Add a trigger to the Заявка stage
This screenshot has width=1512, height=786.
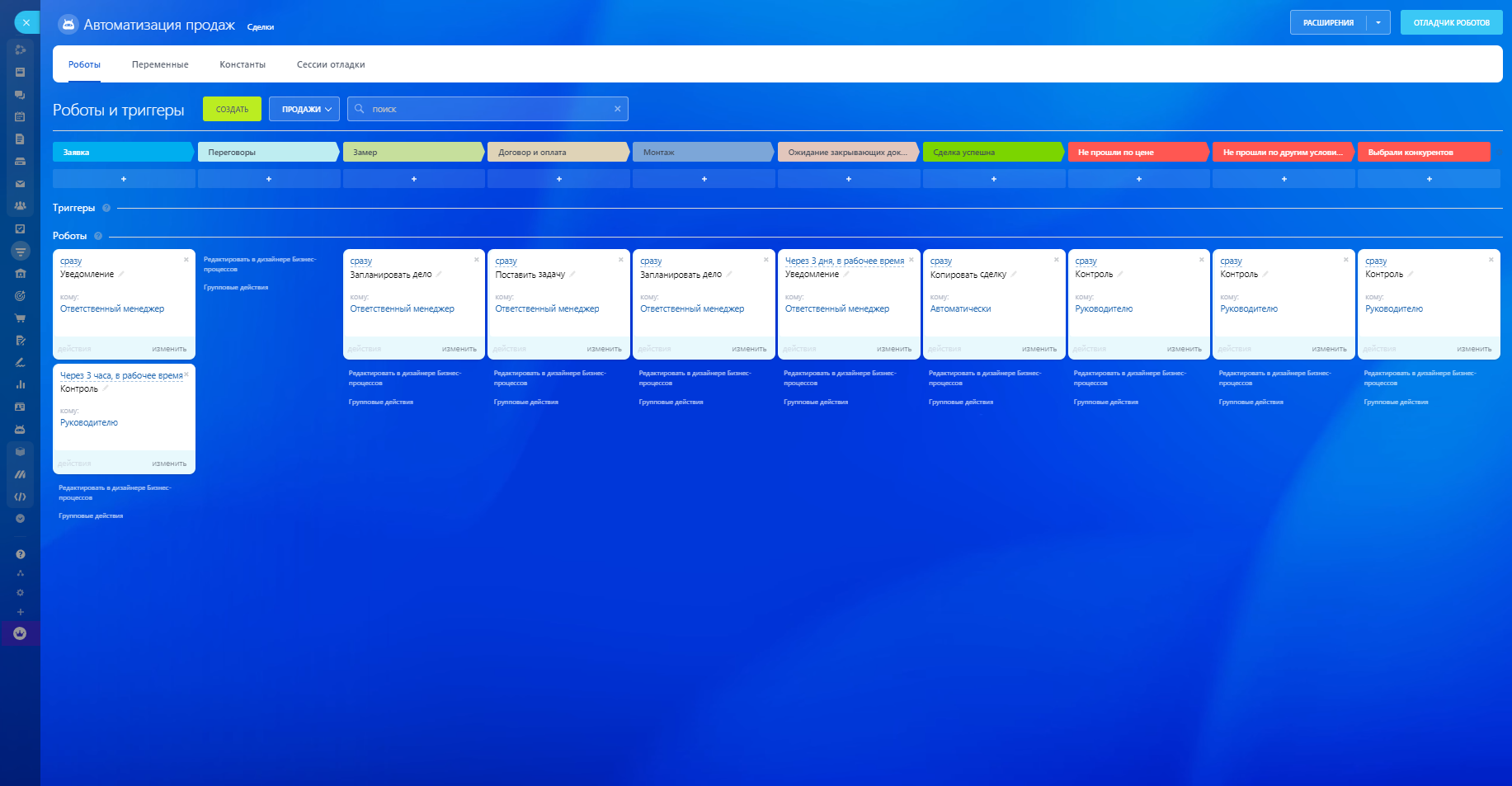point(124,179)
